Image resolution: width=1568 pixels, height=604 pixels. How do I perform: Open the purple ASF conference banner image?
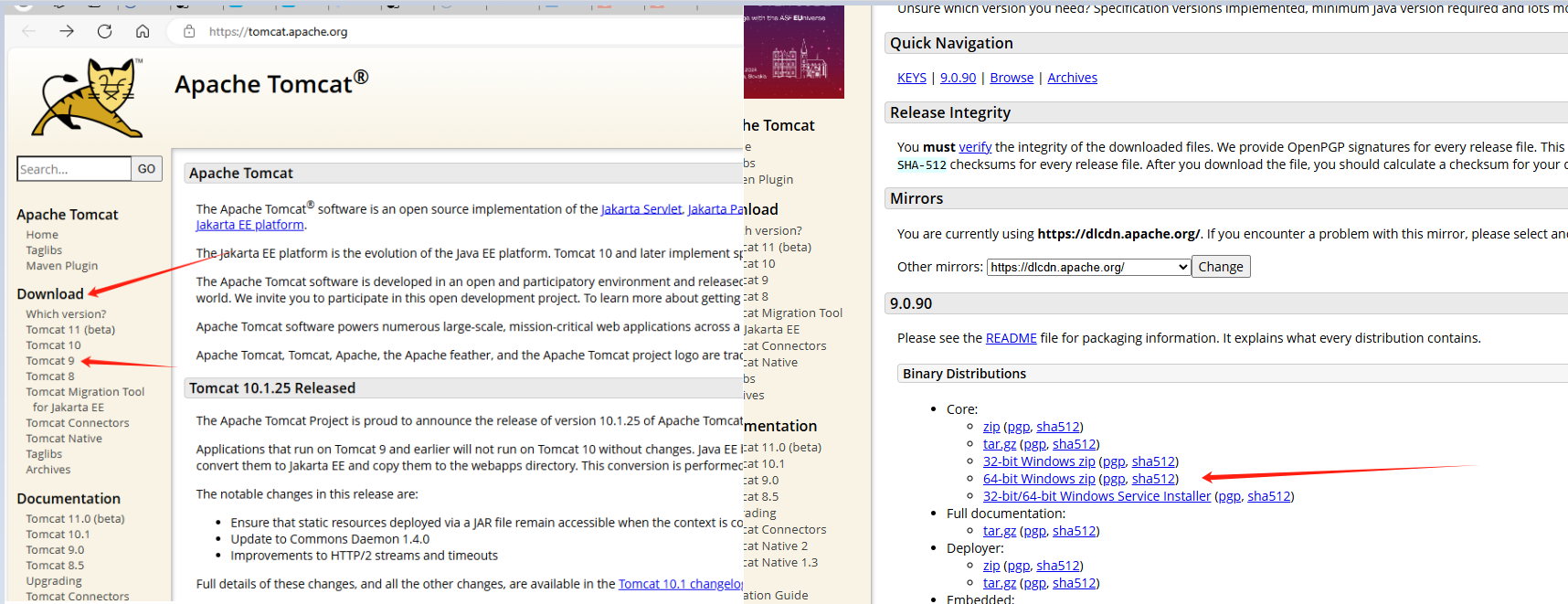point(793,52)
